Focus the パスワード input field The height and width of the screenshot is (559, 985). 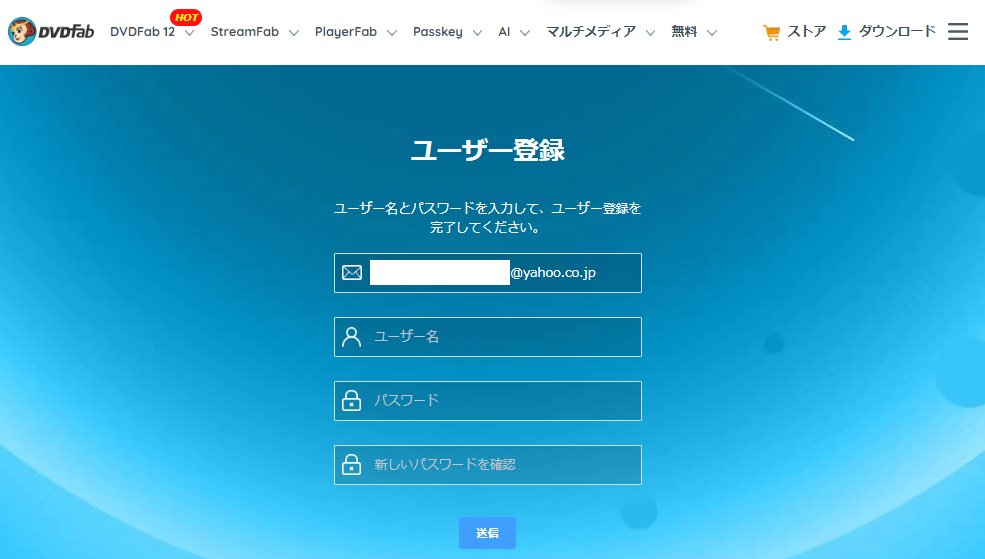point(487,401)
